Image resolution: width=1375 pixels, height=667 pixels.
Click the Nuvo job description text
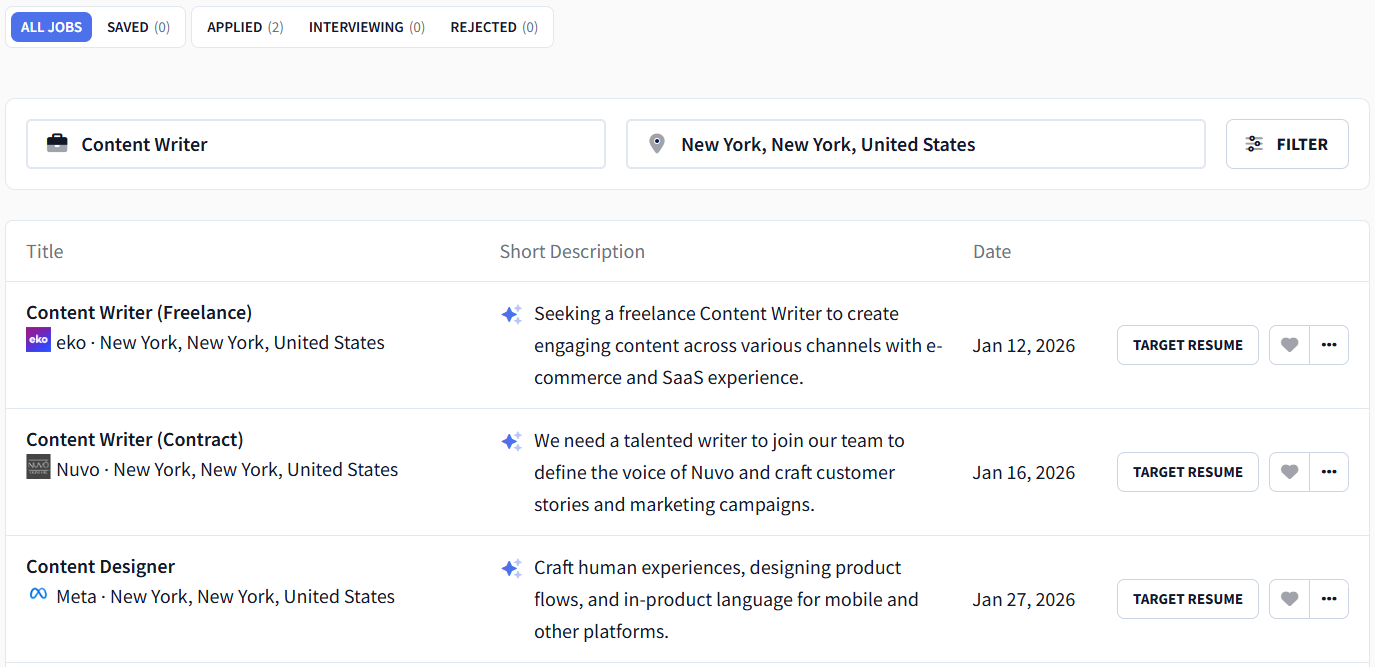(x=719, y=472)
